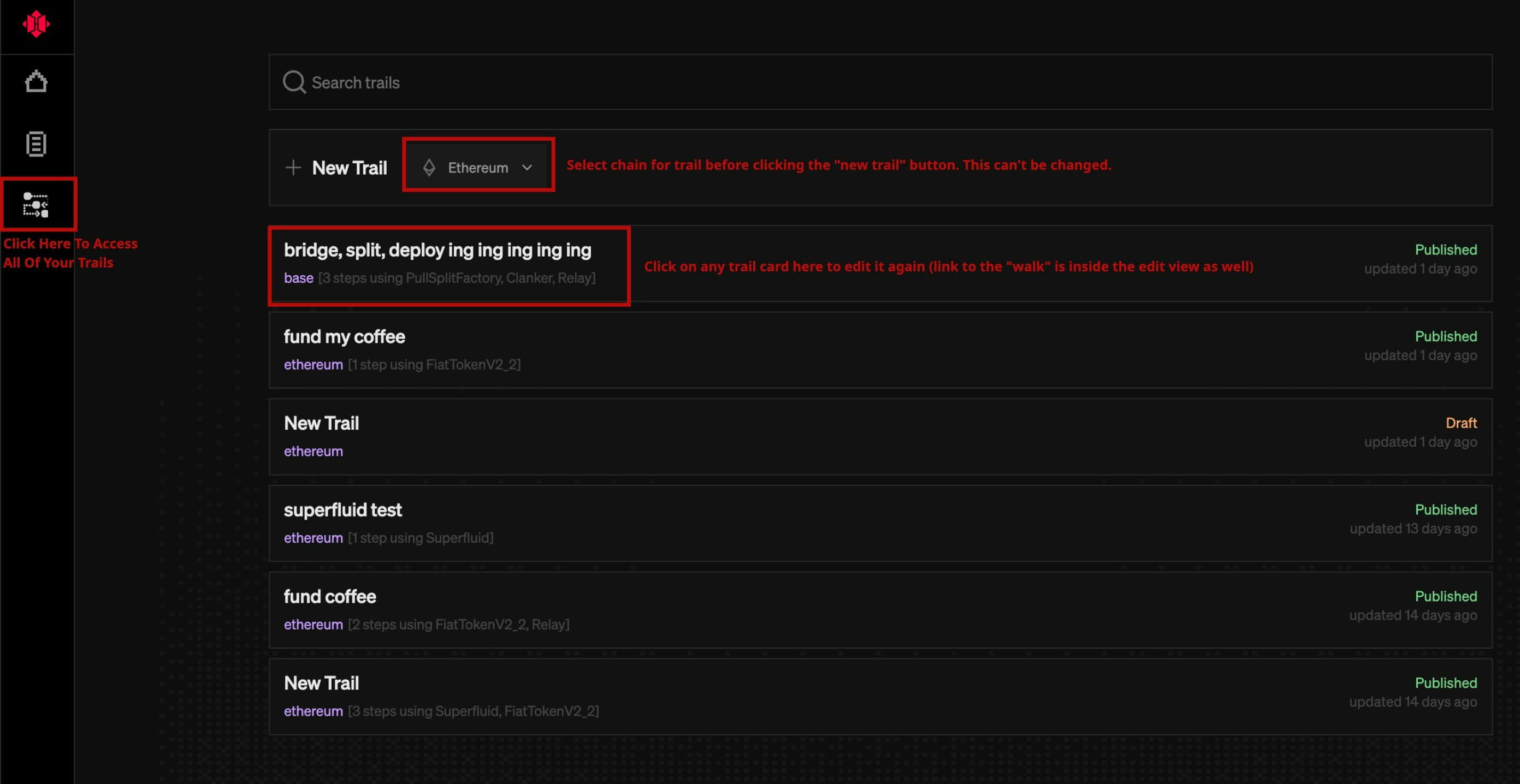Open the published New Trail with Superfluid
The image size is (1520, 784).
click(322, 683)
